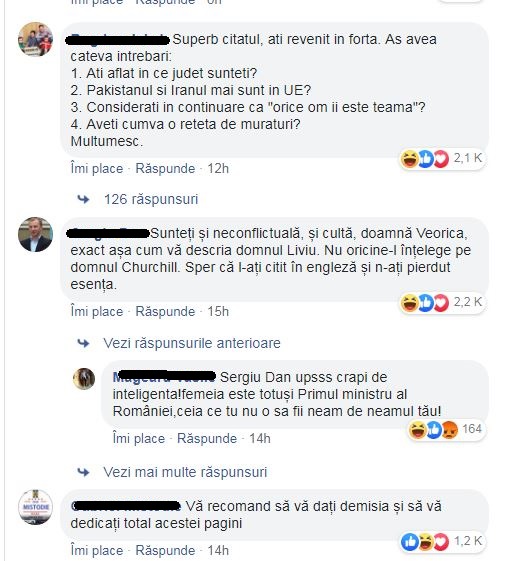Expand the 126 răspunsuri thread
The width and height of the screenshot is (525, 561).
click(x=151, y=199)
